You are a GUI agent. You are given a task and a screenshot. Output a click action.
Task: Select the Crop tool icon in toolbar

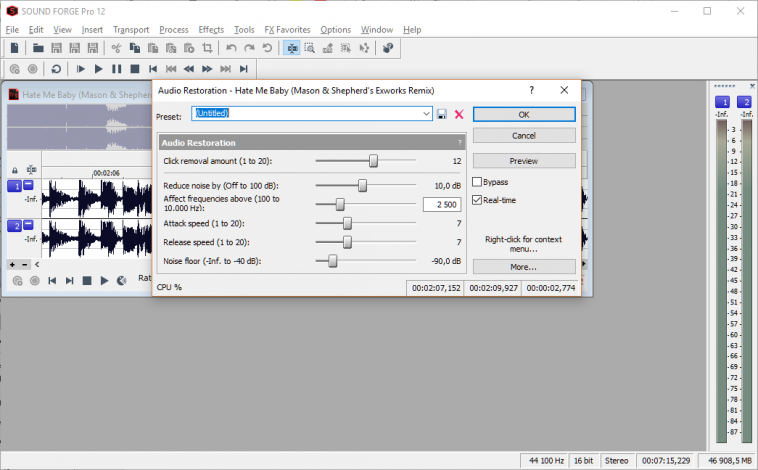(207, 47)
